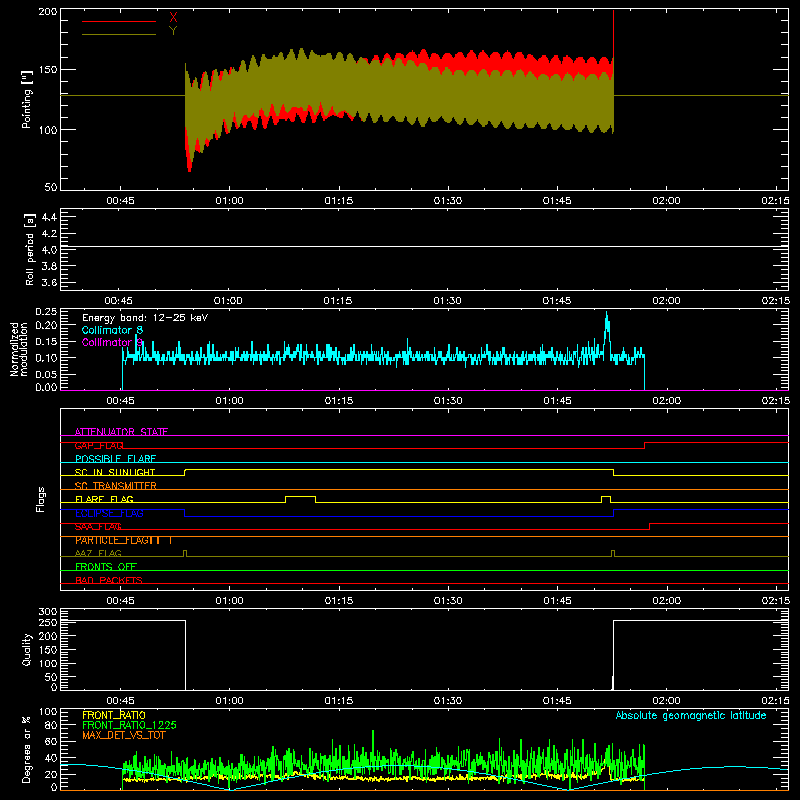800x800 pixels.
Task: Click the olive 'Y' legend label
Action: [x=173, y=31]
